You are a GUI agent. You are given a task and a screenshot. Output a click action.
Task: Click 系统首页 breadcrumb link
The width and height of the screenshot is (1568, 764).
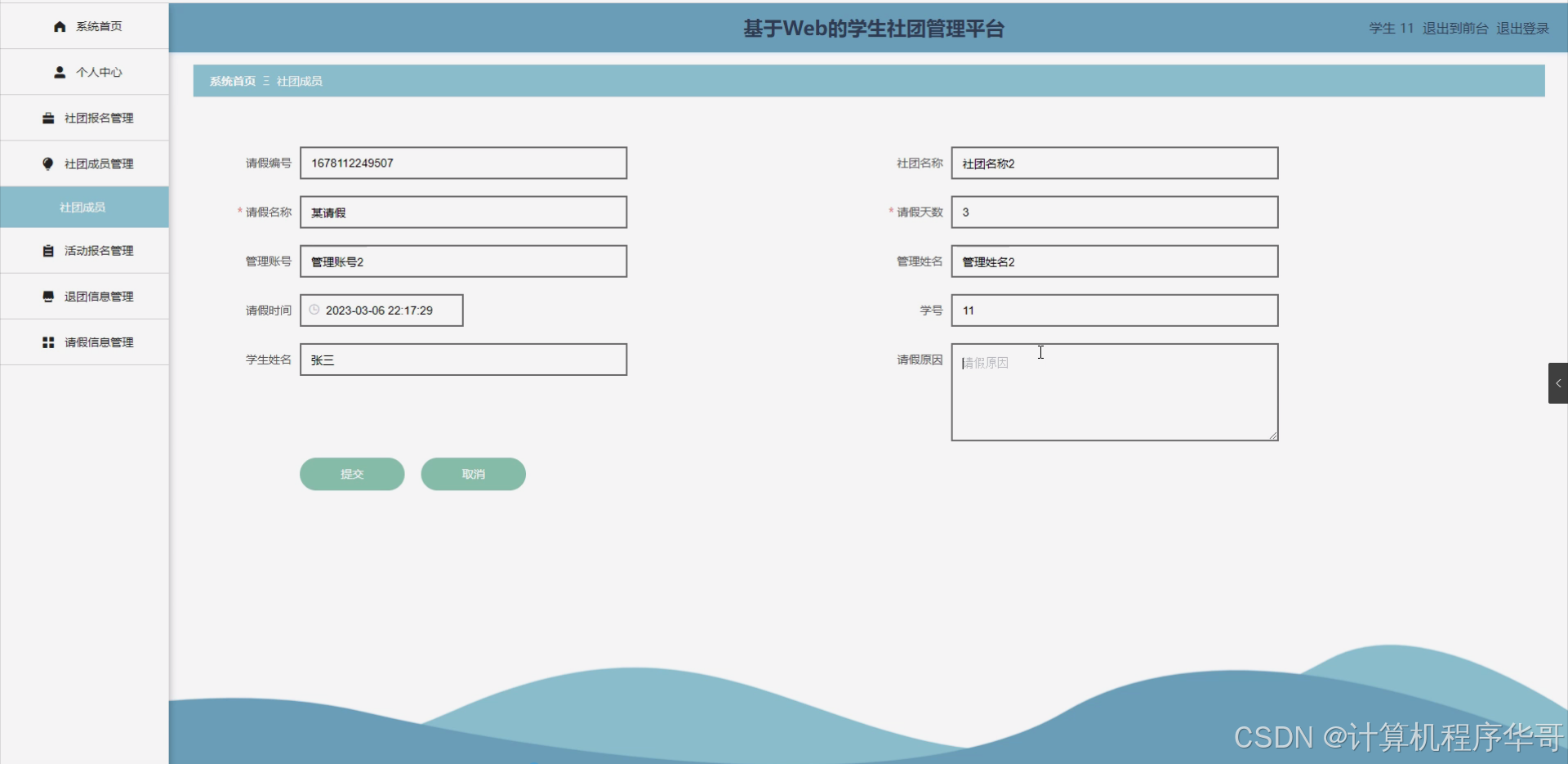[x=232, y=81]
